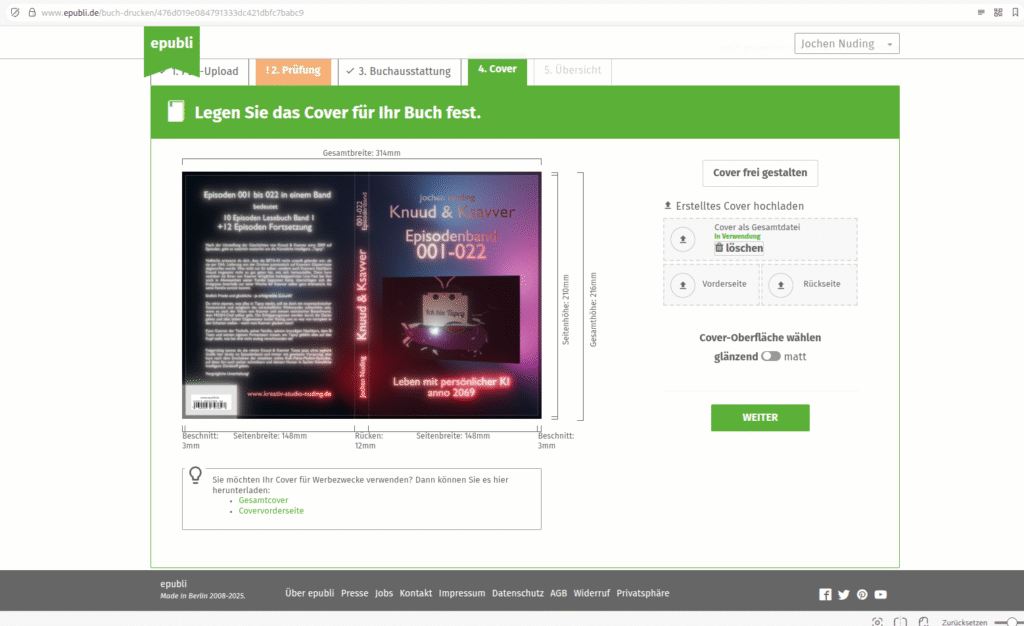Click the Rückseite upload icon
1024x626 pixels.
tap(781, 285)
